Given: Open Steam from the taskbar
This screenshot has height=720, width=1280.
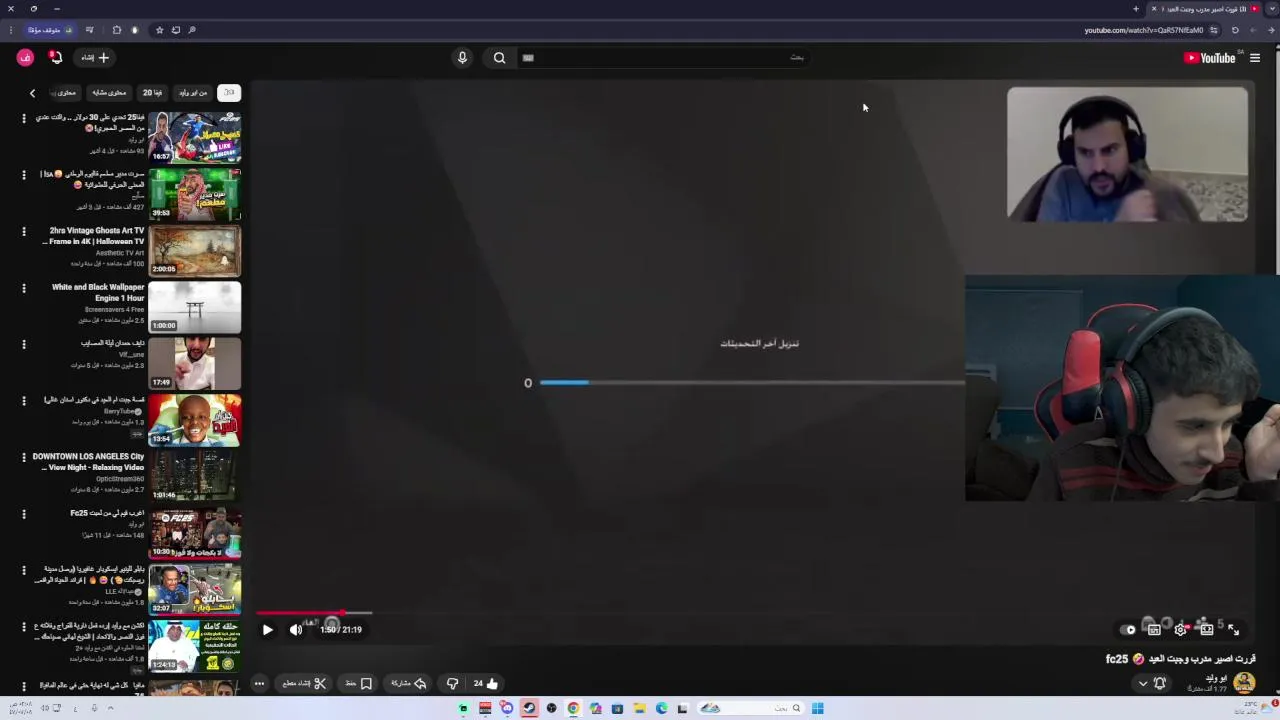Looking at the screenshot, I should (529, 708).
